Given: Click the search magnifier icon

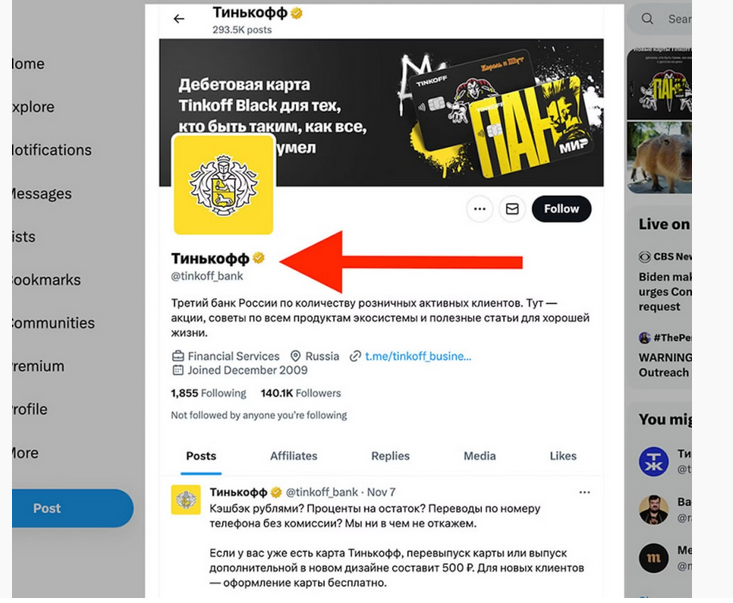Looking at the screenshot, I should (x=648, y=19).
